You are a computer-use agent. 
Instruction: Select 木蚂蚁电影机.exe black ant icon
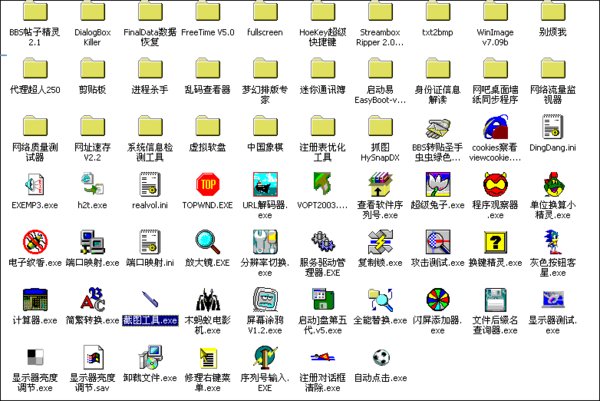207,300
